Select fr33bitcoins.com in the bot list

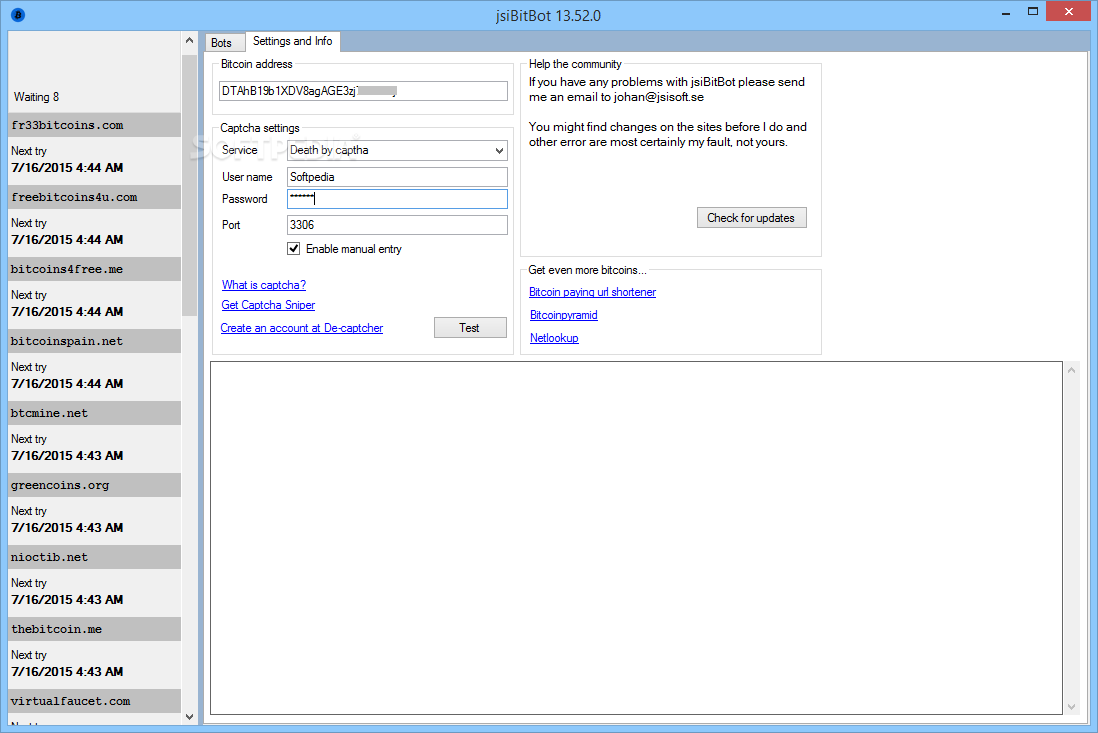point(95,125)
